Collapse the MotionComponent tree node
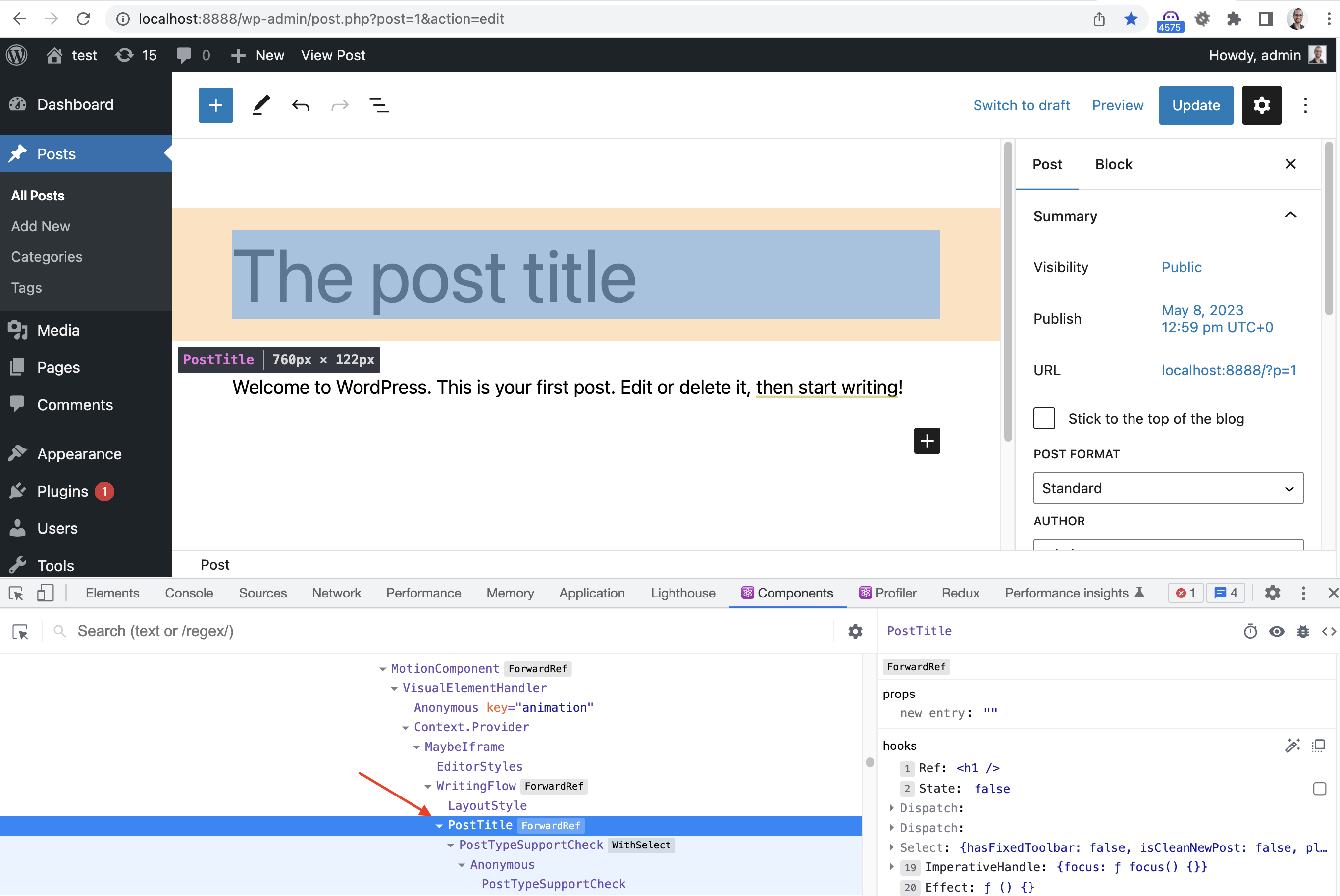 pos(382,669)
